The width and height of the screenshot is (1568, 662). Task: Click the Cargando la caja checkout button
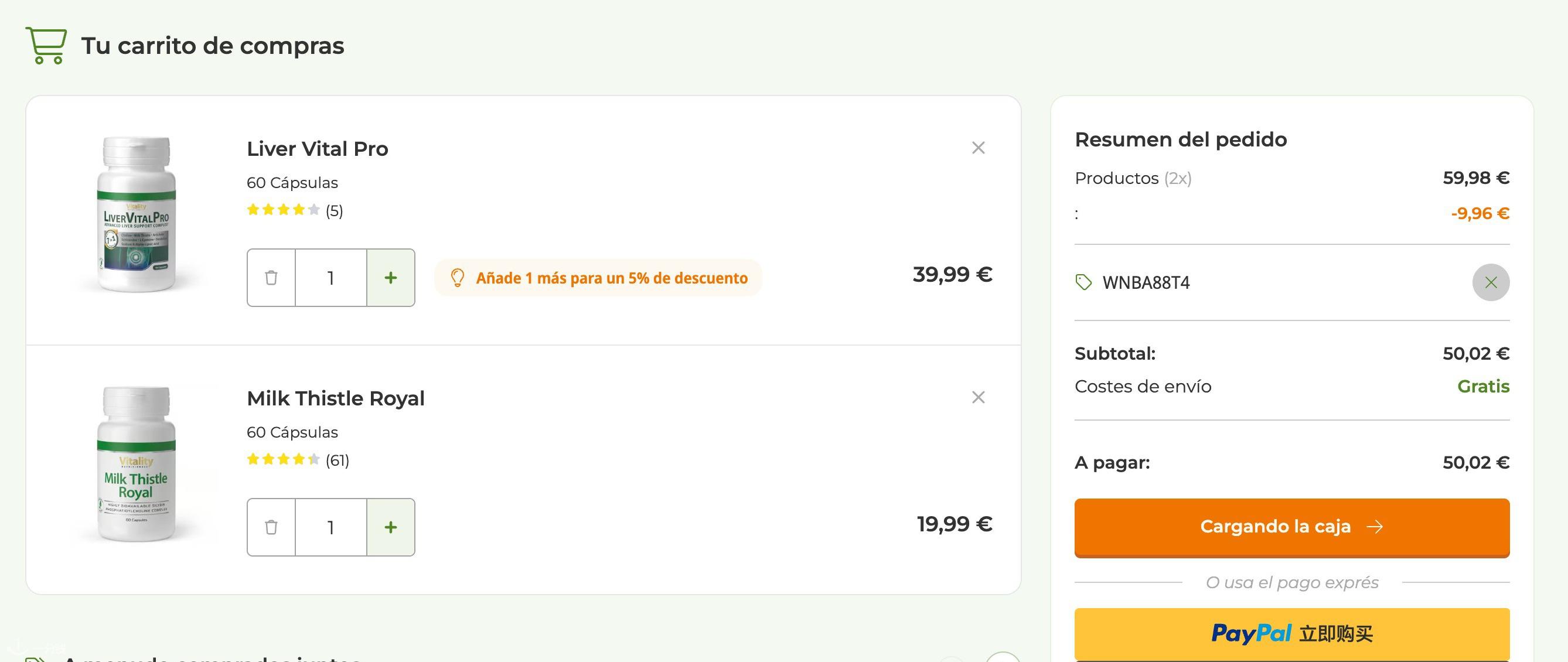tap(1291, 527)
